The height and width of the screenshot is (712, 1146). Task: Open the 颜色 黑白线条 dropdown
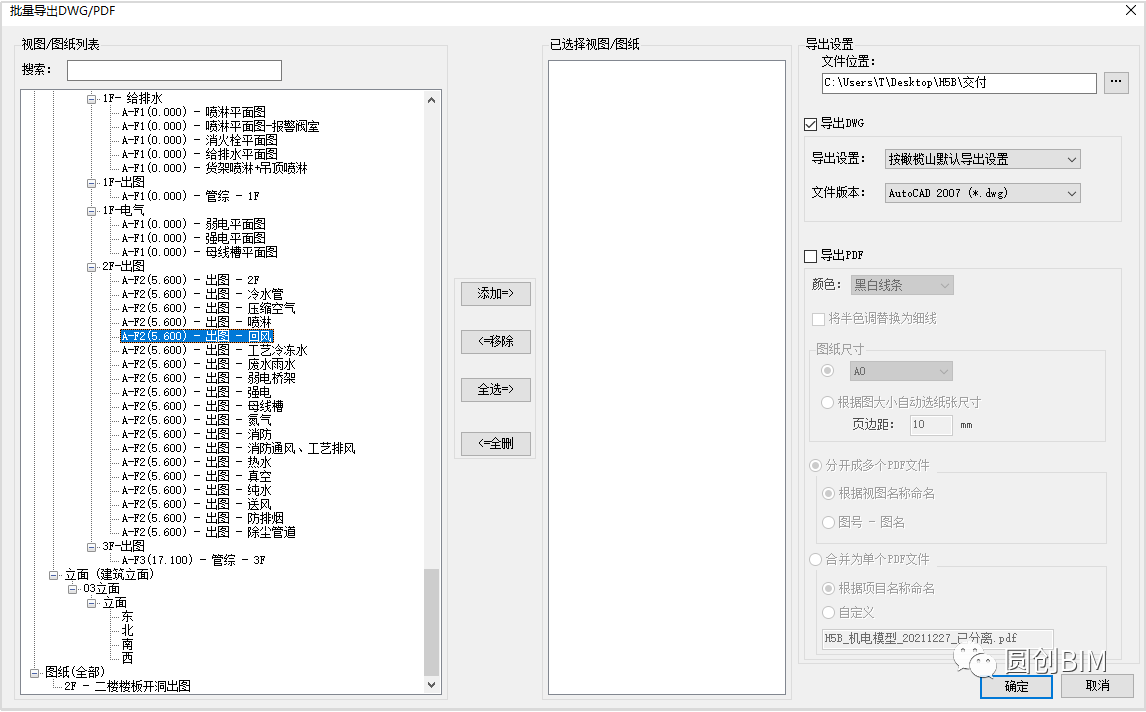pyautogui.click(x=902, y=285)
